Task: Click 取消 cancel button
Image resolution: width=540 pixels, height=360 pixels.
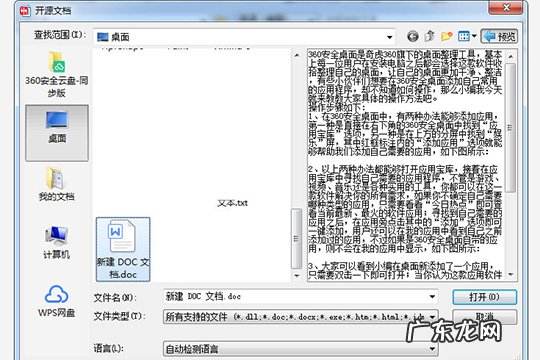Action: coord(485,316)
